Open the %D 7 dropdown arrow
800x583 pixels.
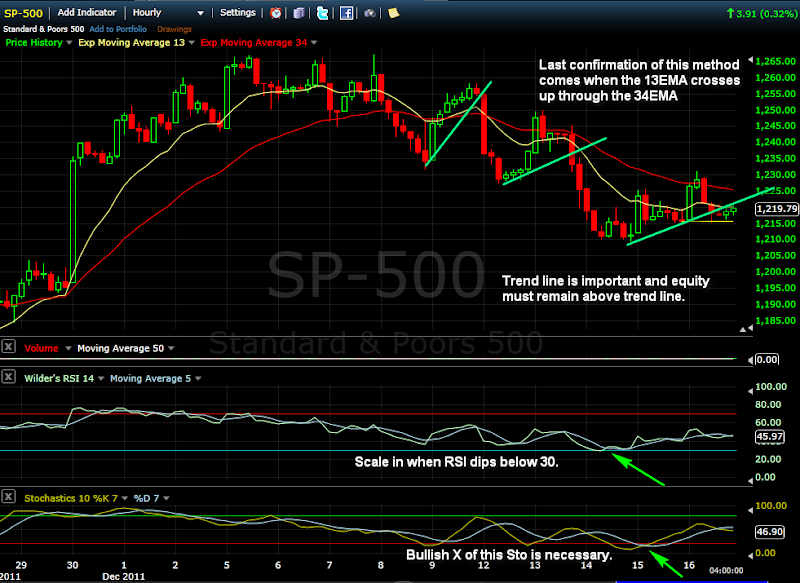pos(166,498)
